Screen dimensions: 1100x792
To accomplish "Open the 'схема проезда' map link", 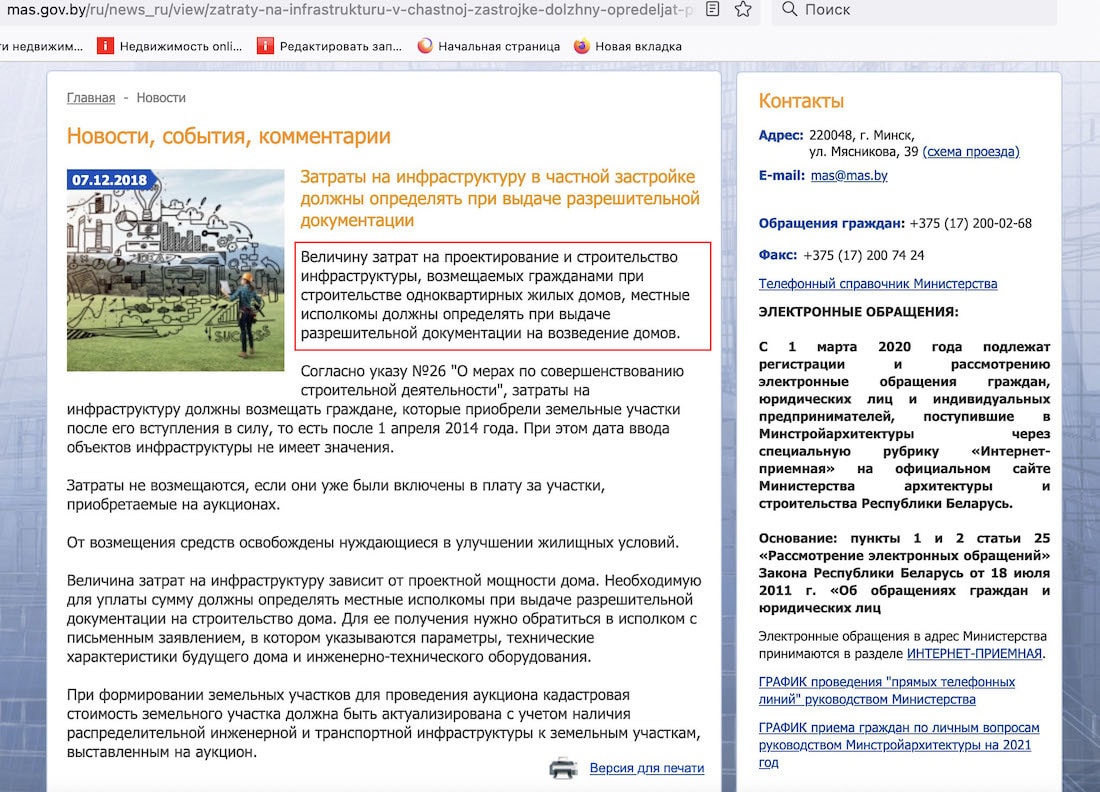I will pos(970,152).
